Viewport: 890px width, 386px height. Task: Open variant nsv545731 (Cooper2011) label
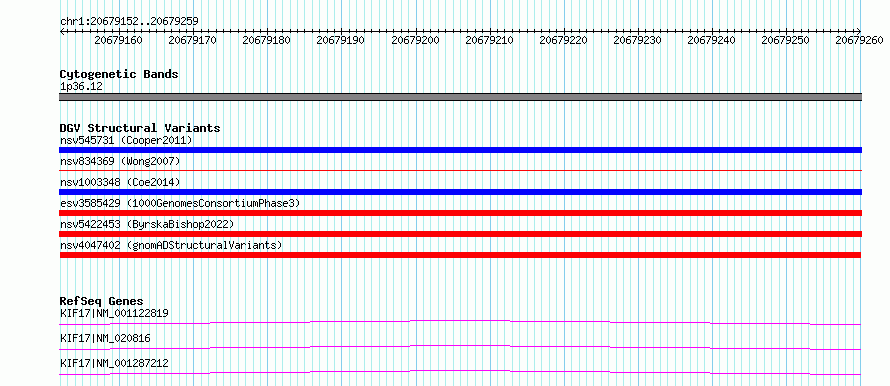point(126,140)
